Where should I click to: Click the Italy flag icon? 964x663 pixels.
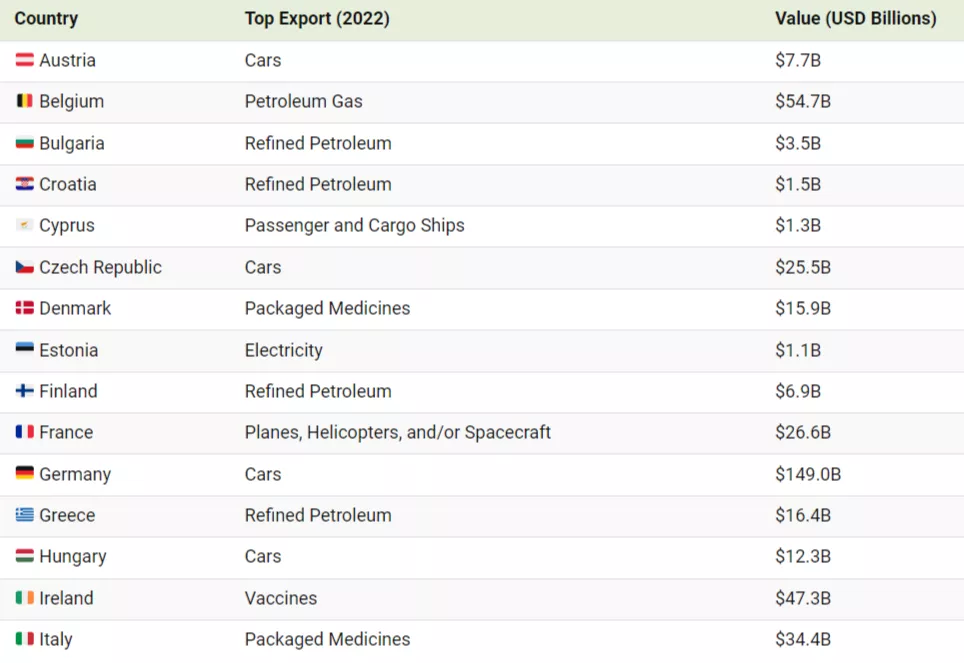coord(25,639)
